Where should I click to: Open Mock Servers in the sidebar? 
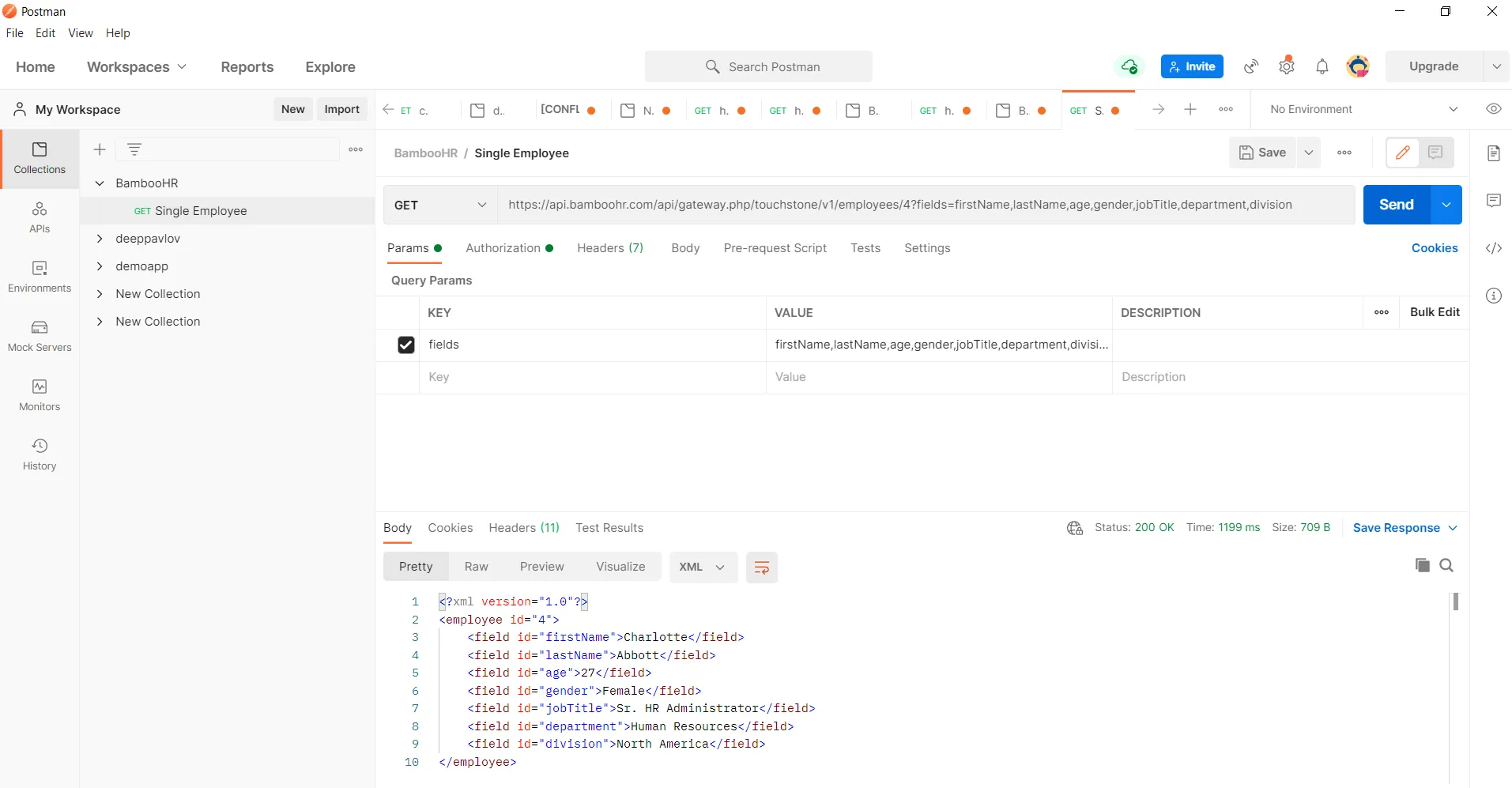pos(40,336)
